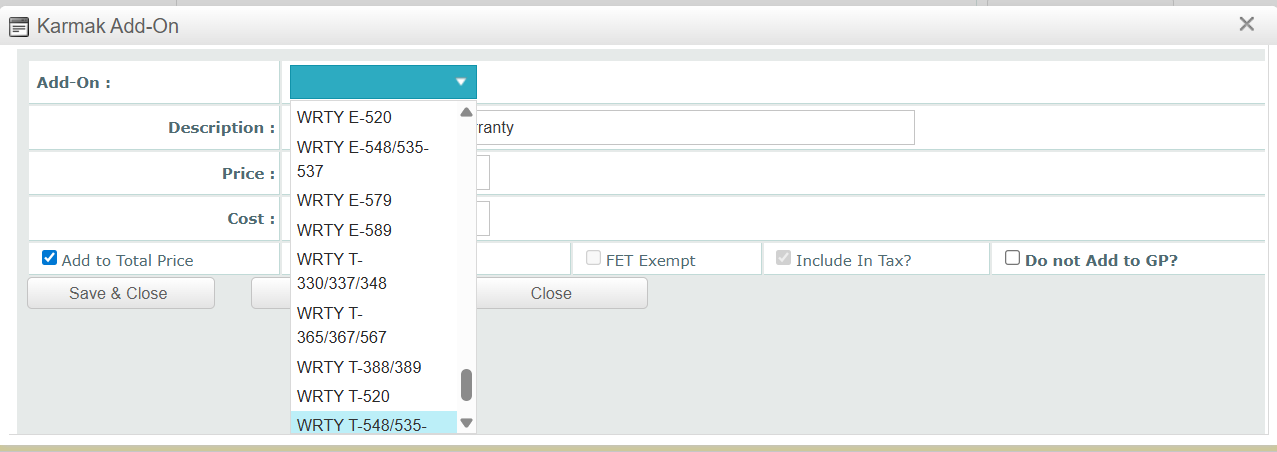1277x452 pixels.
Task: Toggle the Include In Tax? checkbox
Action: coord(783,258)
